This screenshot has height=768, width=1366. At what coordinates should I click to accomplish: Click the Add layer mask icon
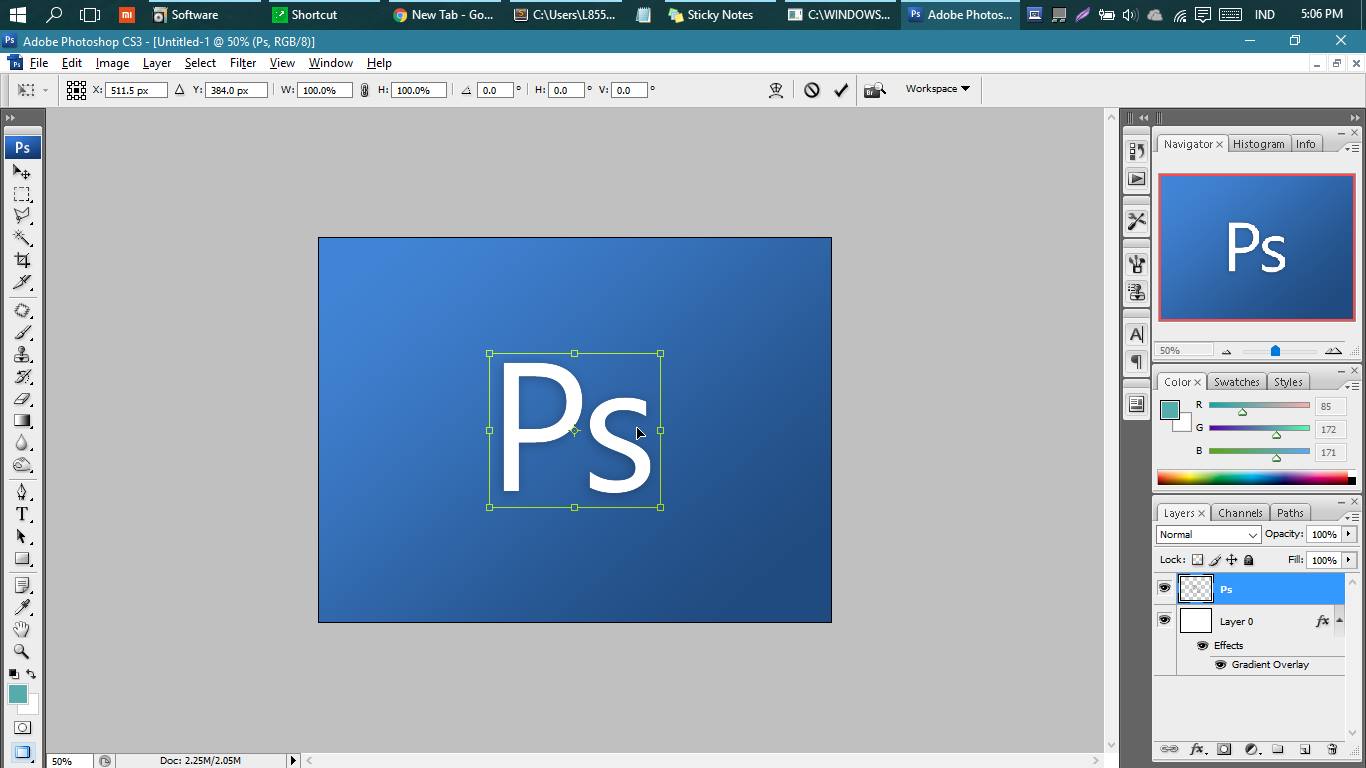click(1224, 750)
